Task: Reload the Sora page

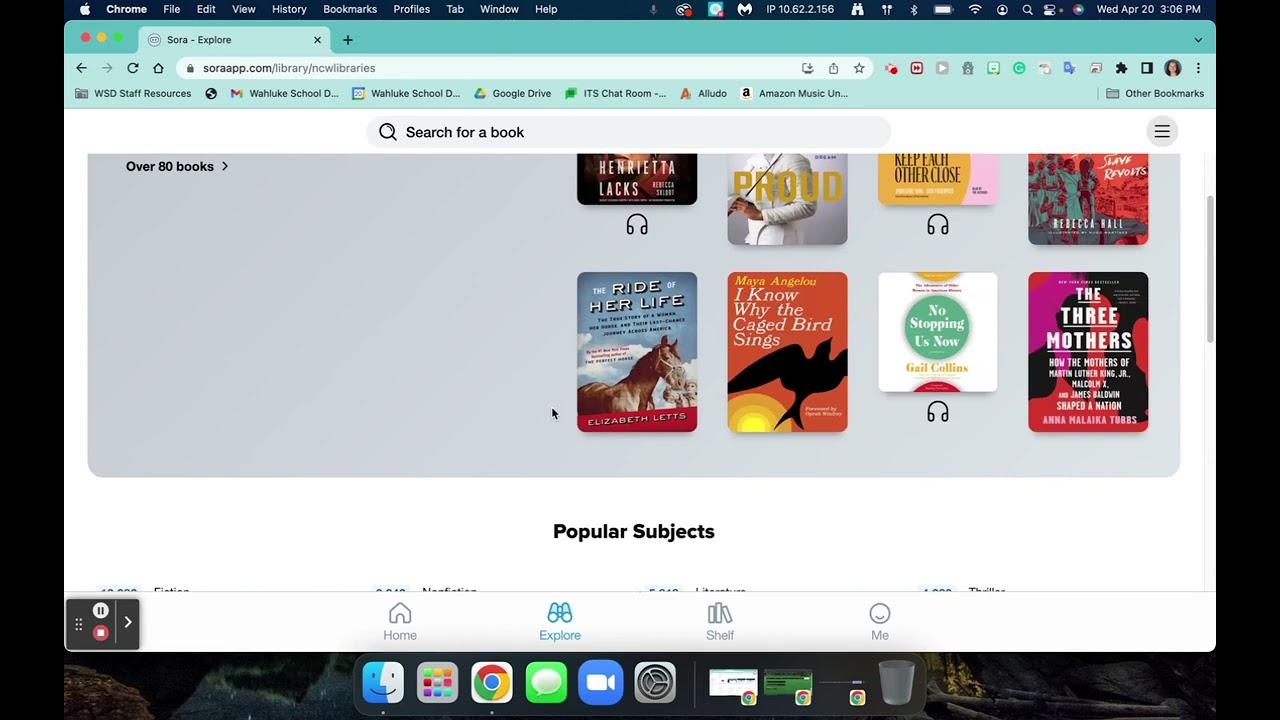Action: click(x=132, y=68)
